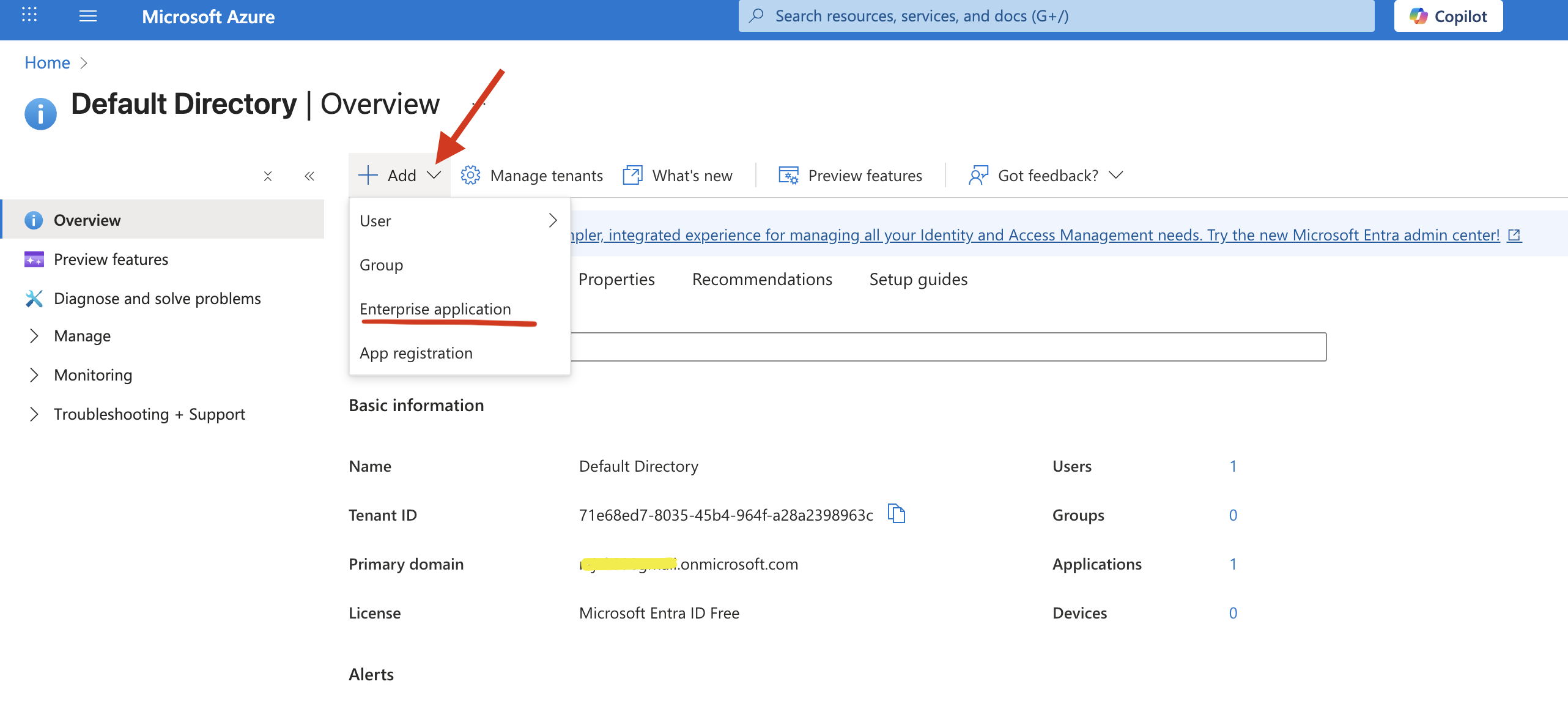
Task: Expand the User submenu arrow
Action: 553,220
